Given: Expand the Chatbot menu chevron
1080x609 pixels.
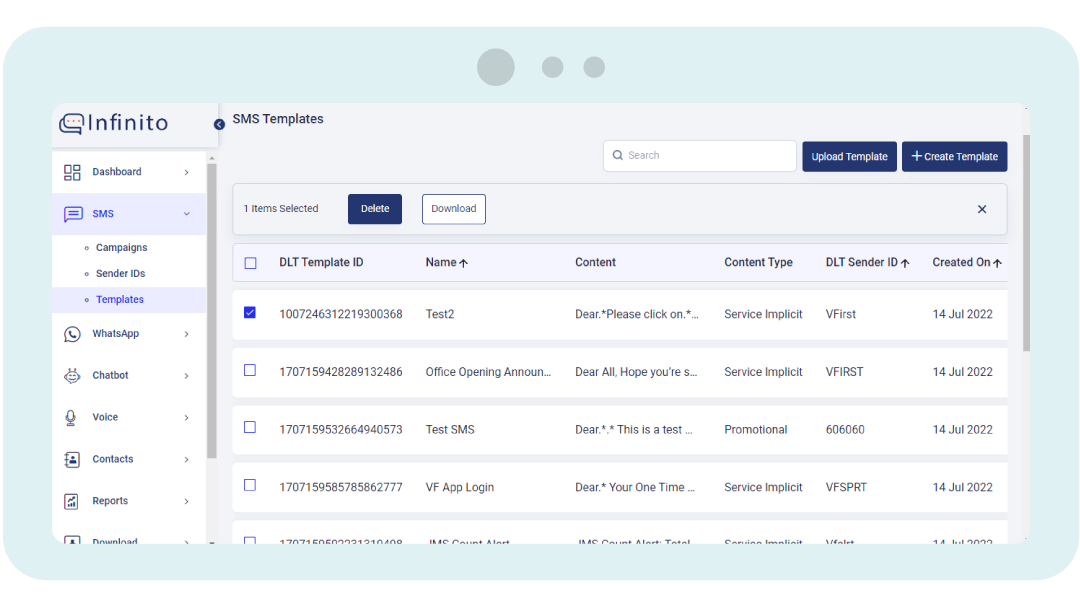Looking at the screenshot, I should pos(187,376).
